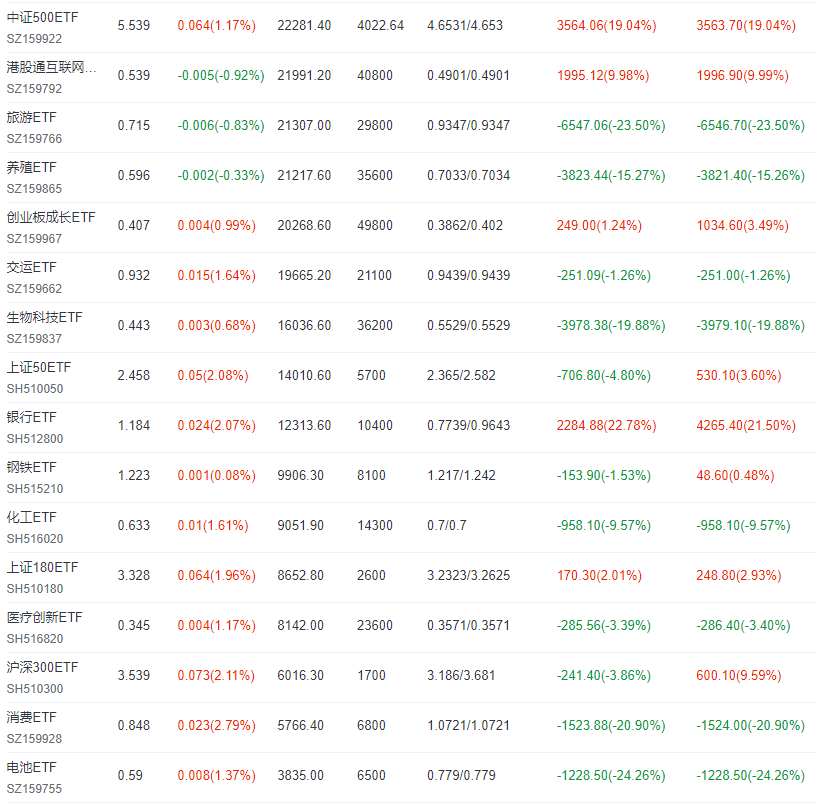Viewport: 817px width, 804px height.
Task: Click profit value 248.80(2.93%)
Action: click(739, 576)
